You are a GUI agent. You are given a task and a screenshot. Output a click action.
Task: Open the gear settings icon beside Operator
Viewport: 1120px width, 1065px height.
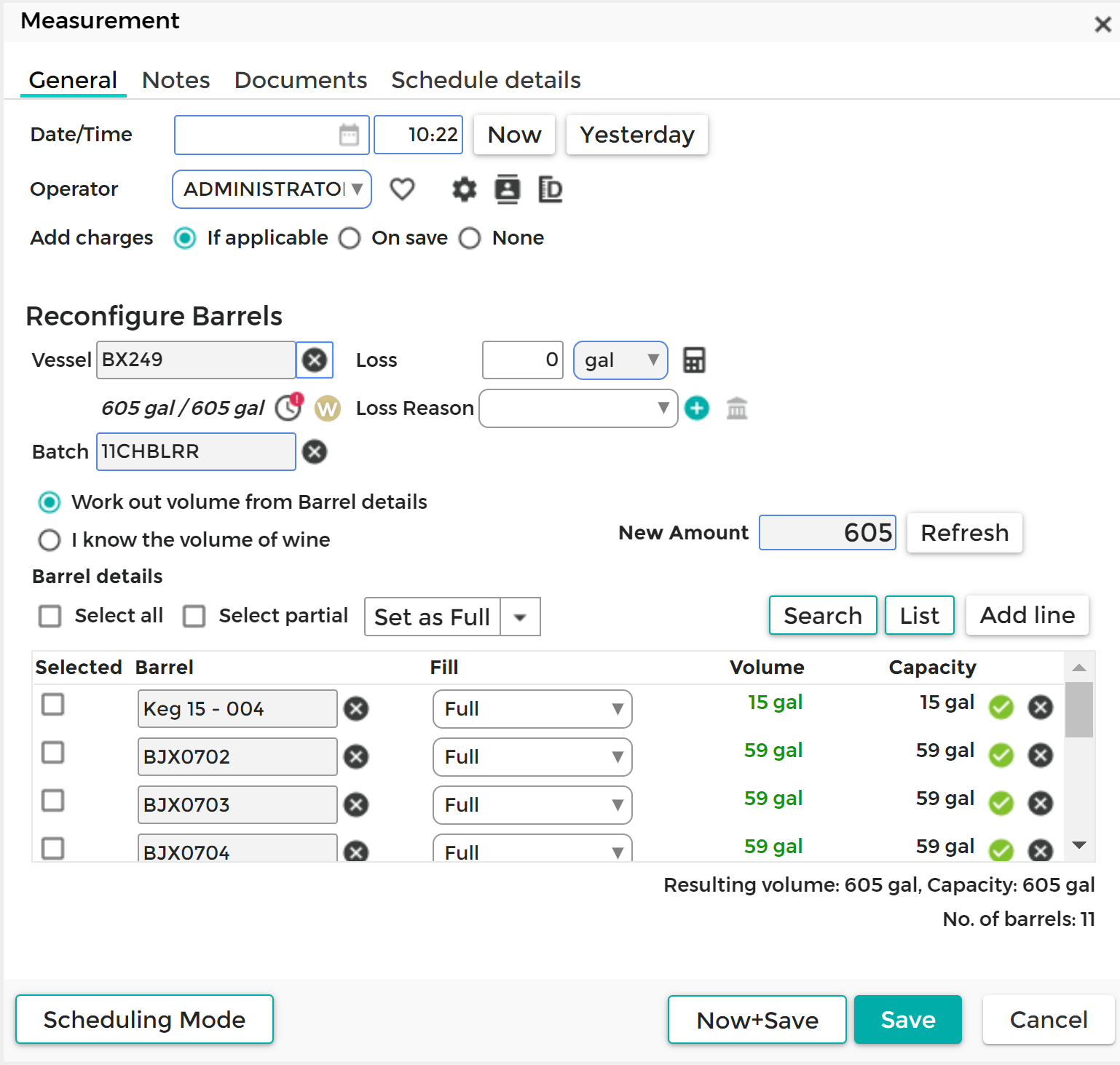click(x=464, y=190)
